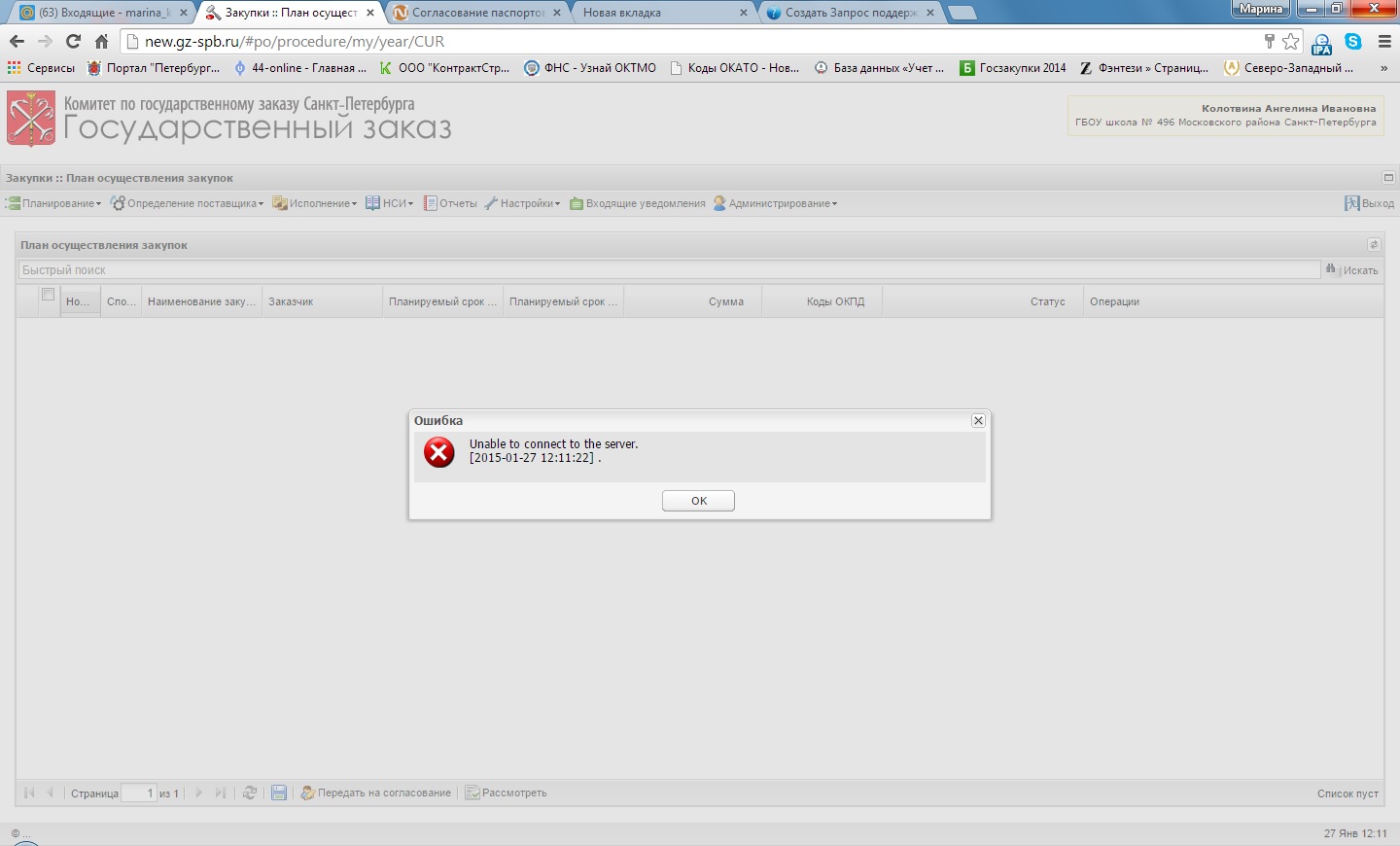1400x846 pixels.
Task: Switch to the Согласование паспортов tab
Action: pyautogui.click(x=476, y=13)
